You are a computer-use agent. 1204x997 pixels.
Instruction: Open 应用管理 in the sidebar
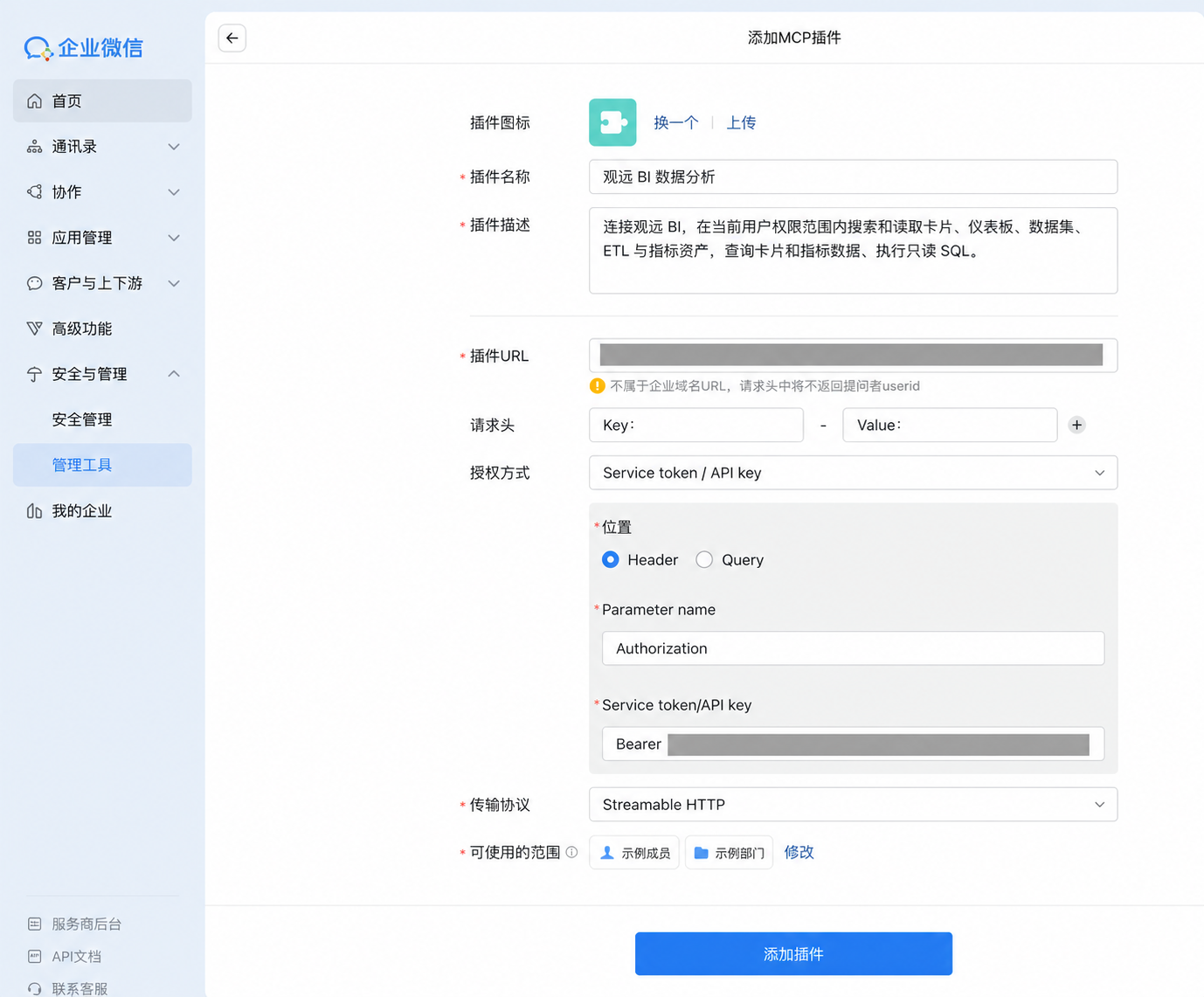pyautogui.click(x=102, y=238)
